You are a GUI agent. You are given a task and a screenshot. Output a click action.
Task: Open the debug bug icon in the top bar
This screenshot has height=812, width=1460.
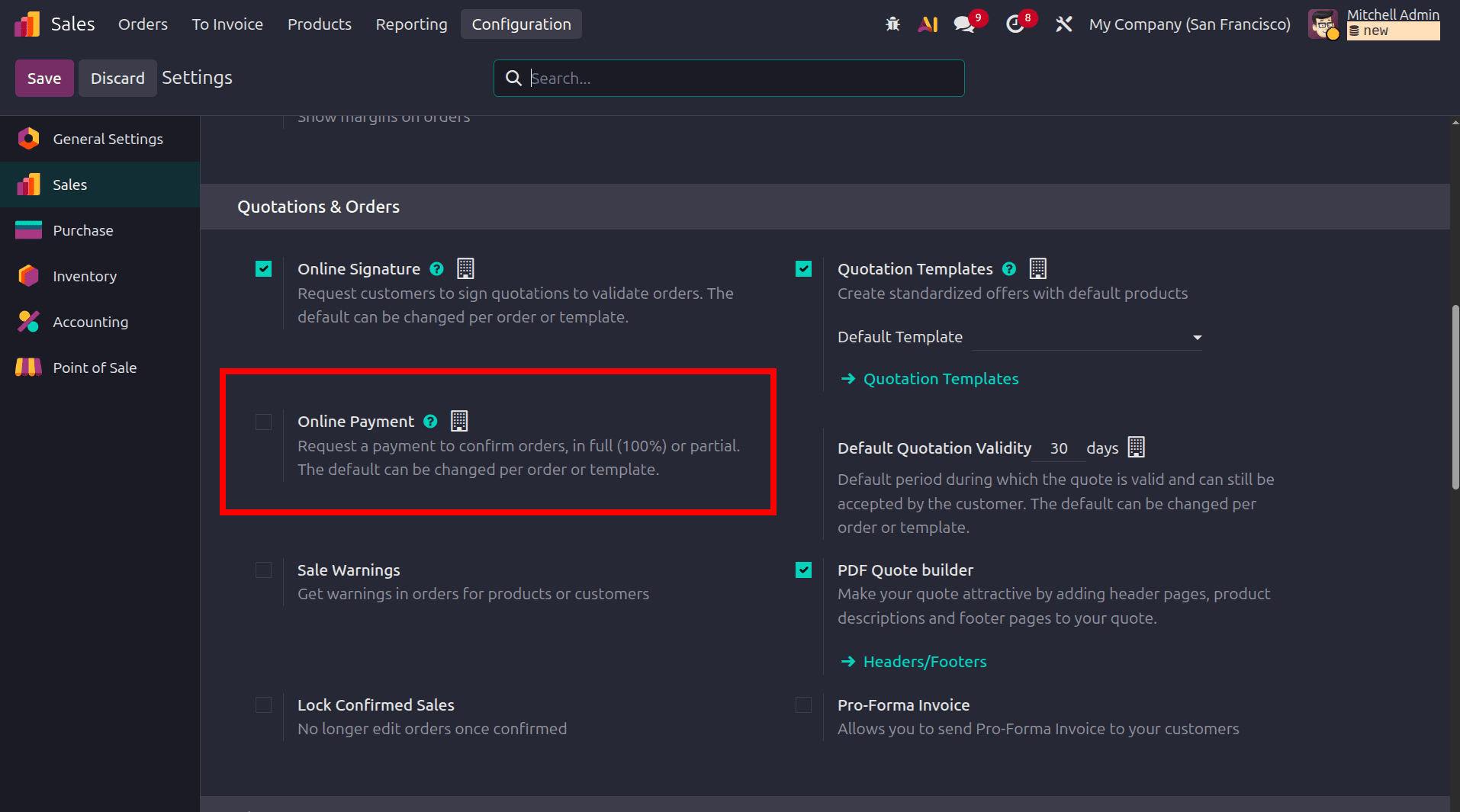pyautogui.click(x=892, y=24)
